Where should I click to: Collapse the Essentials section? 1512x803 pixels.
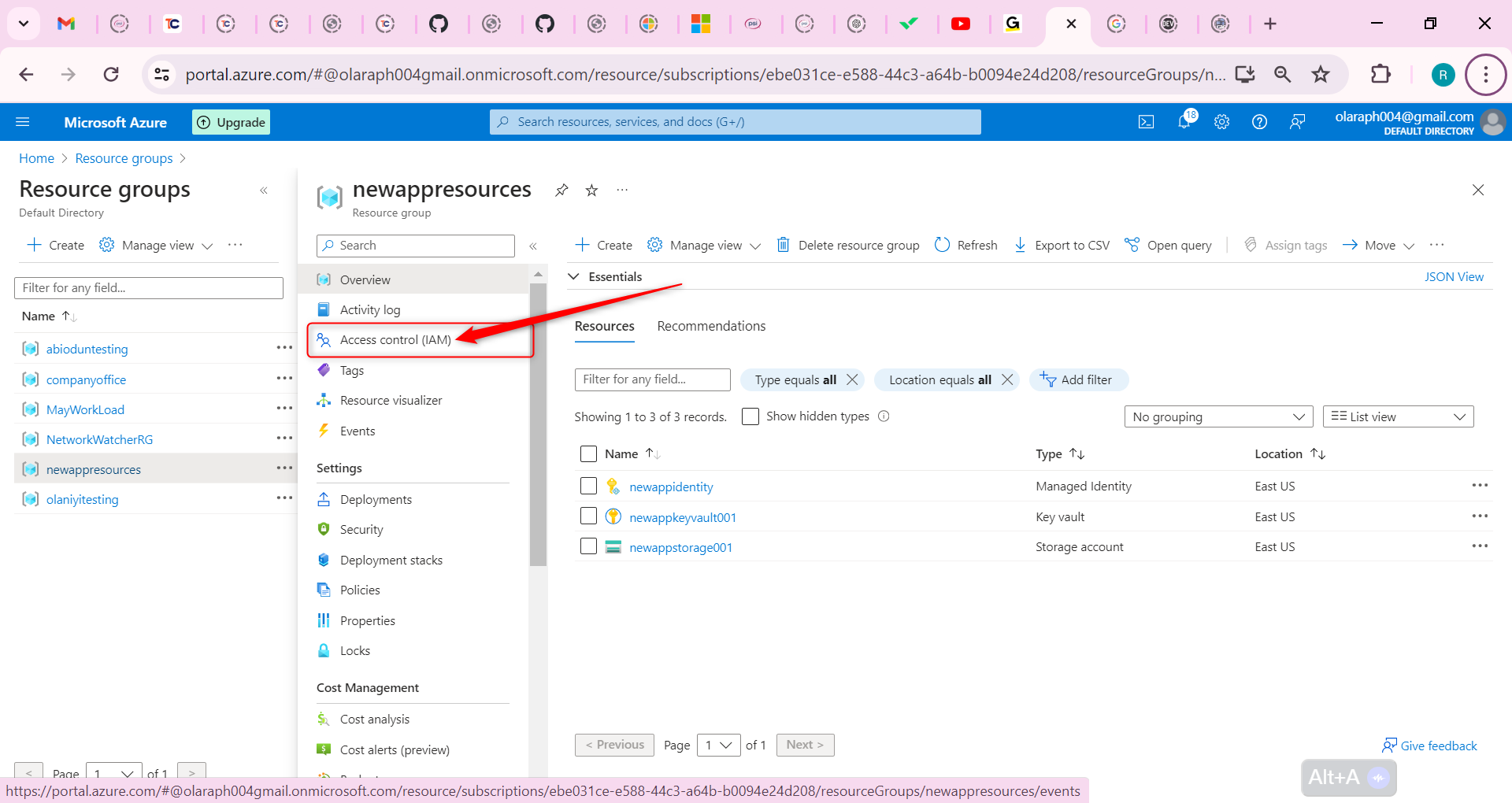point(574,276)
